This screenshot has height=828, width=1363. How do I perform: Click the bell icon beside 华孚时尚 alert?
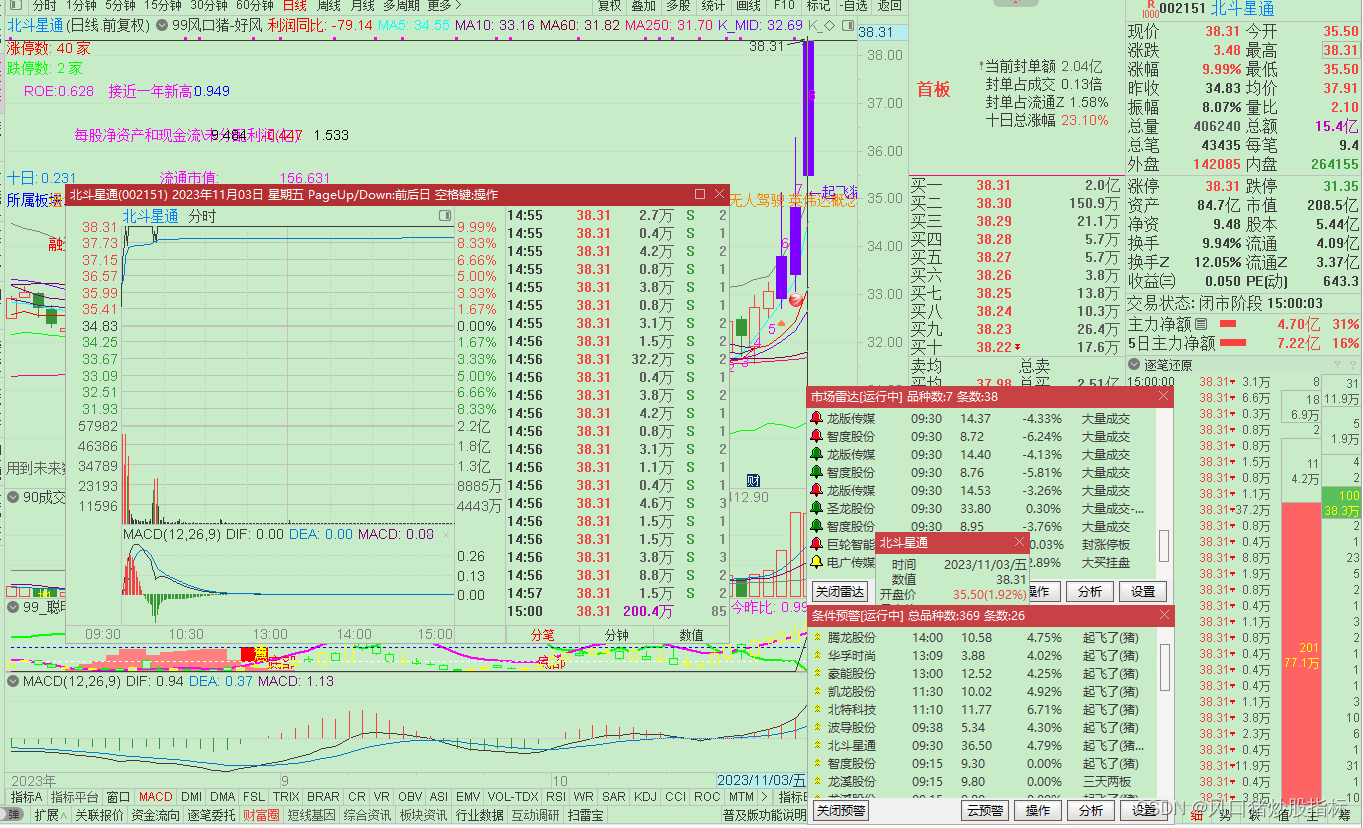click(816, 656)
